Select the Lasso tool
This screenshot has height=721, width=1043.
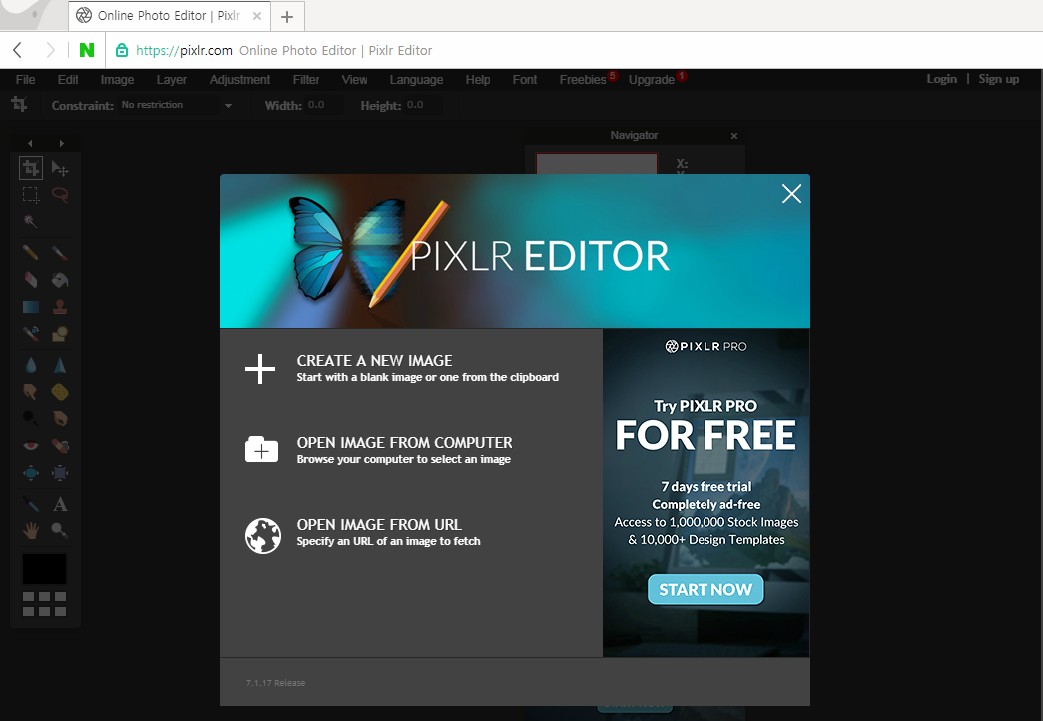[x=60, y=195]
